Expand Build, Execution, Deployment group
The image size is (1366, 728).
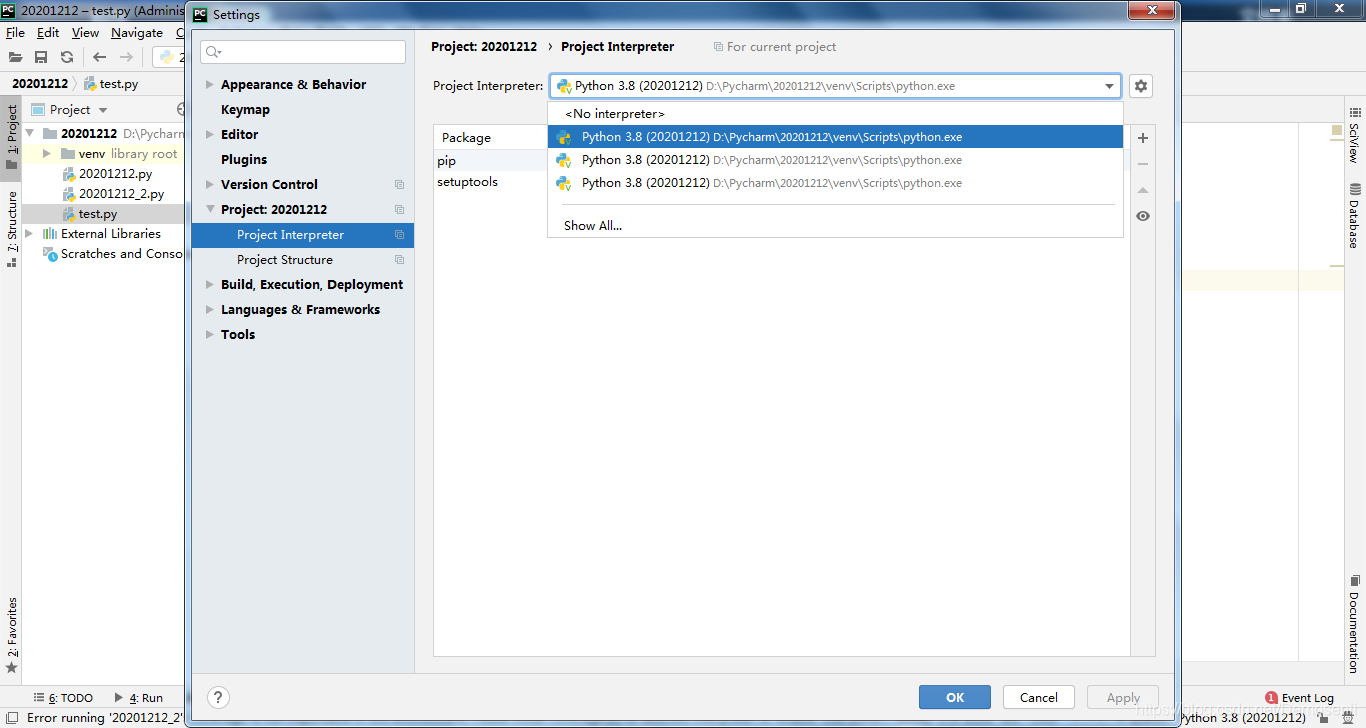pos(209,285)
